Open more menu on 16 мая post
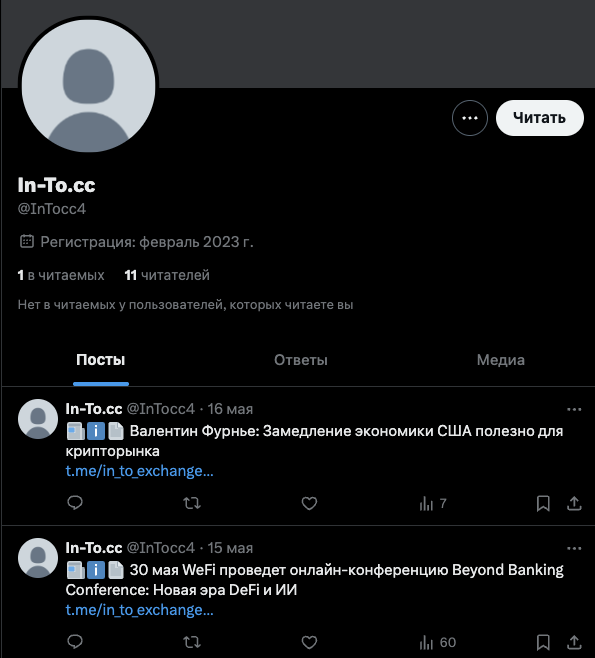The height and width of the screenshot is (658, 595). pyautogui.click(x=574, y=409)
